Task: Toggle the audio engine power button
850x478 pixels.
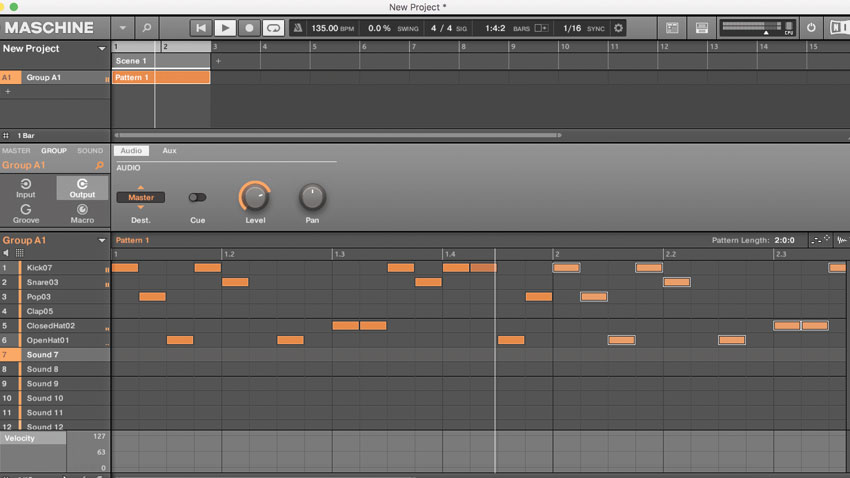Action: tap(811, 28)
